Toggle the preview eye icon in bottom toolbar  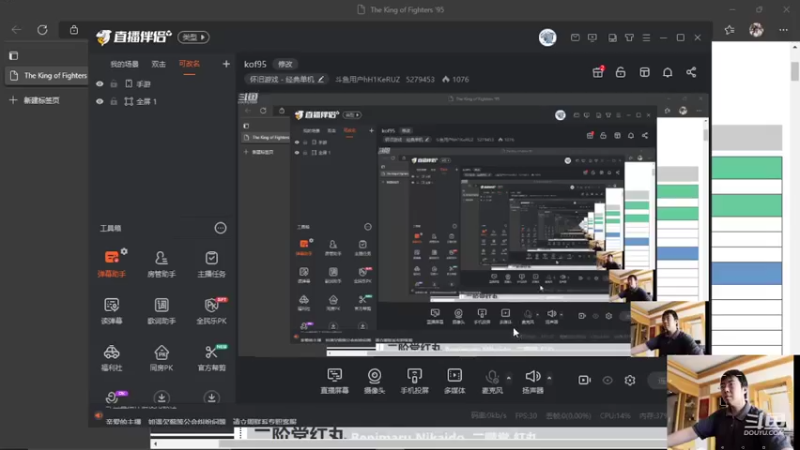pos(607,380)
